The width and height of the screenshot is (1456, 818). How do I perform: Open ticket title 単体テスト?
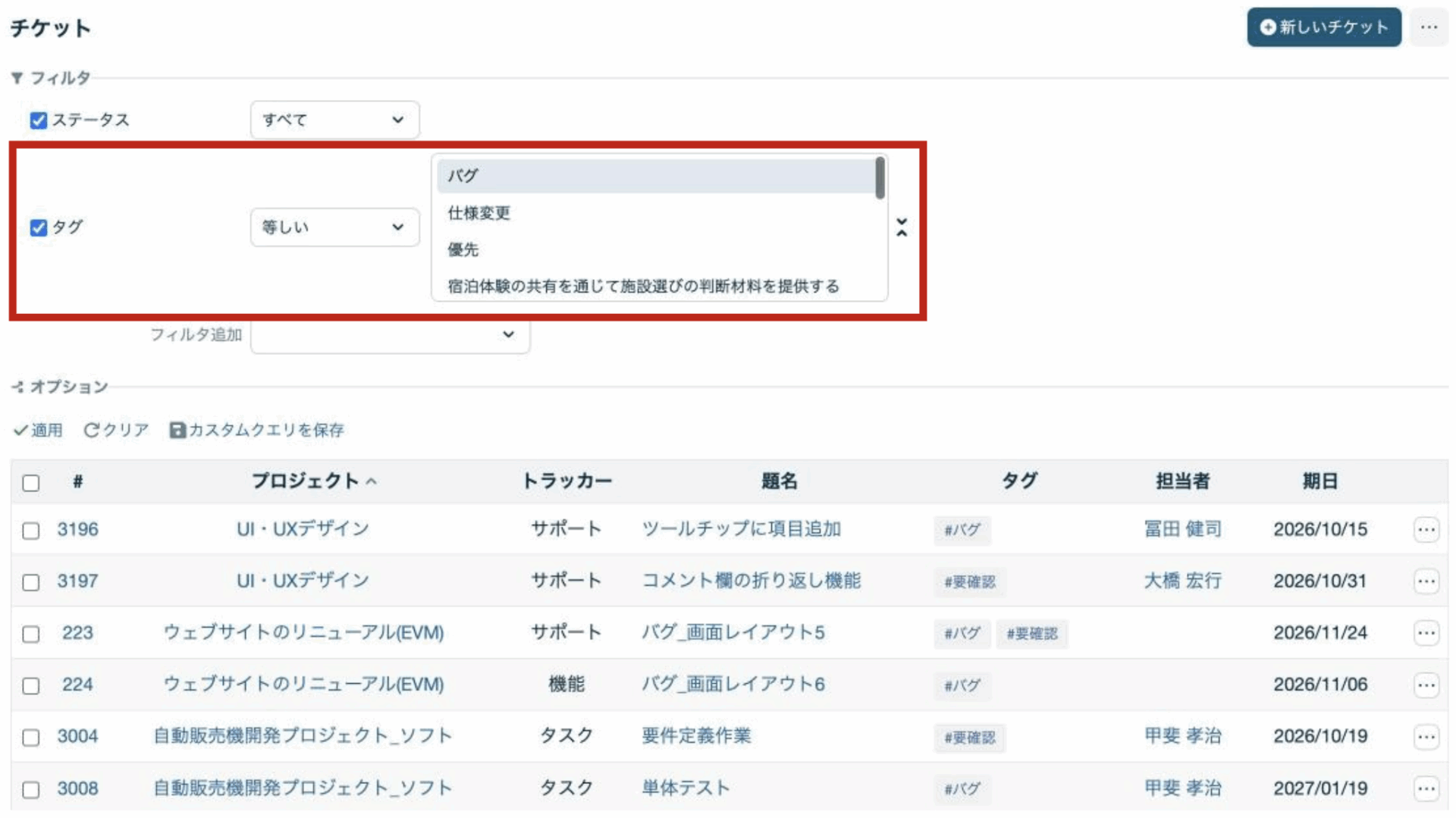coord(686,788)
